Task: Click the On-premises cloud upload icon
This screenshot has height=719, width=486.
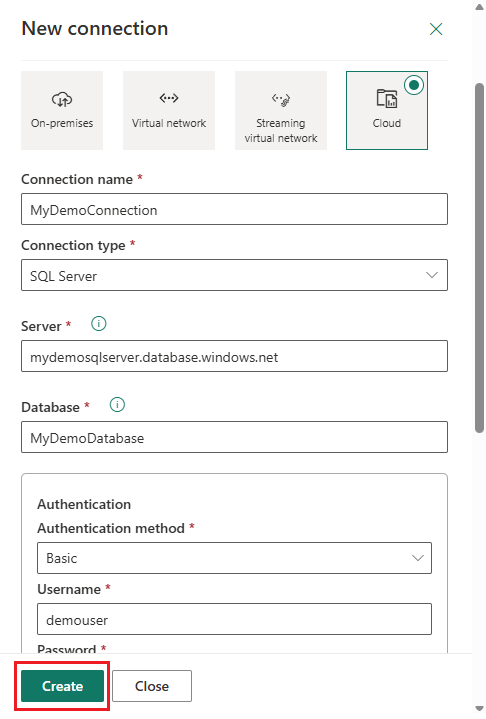Action: point(62,99)
